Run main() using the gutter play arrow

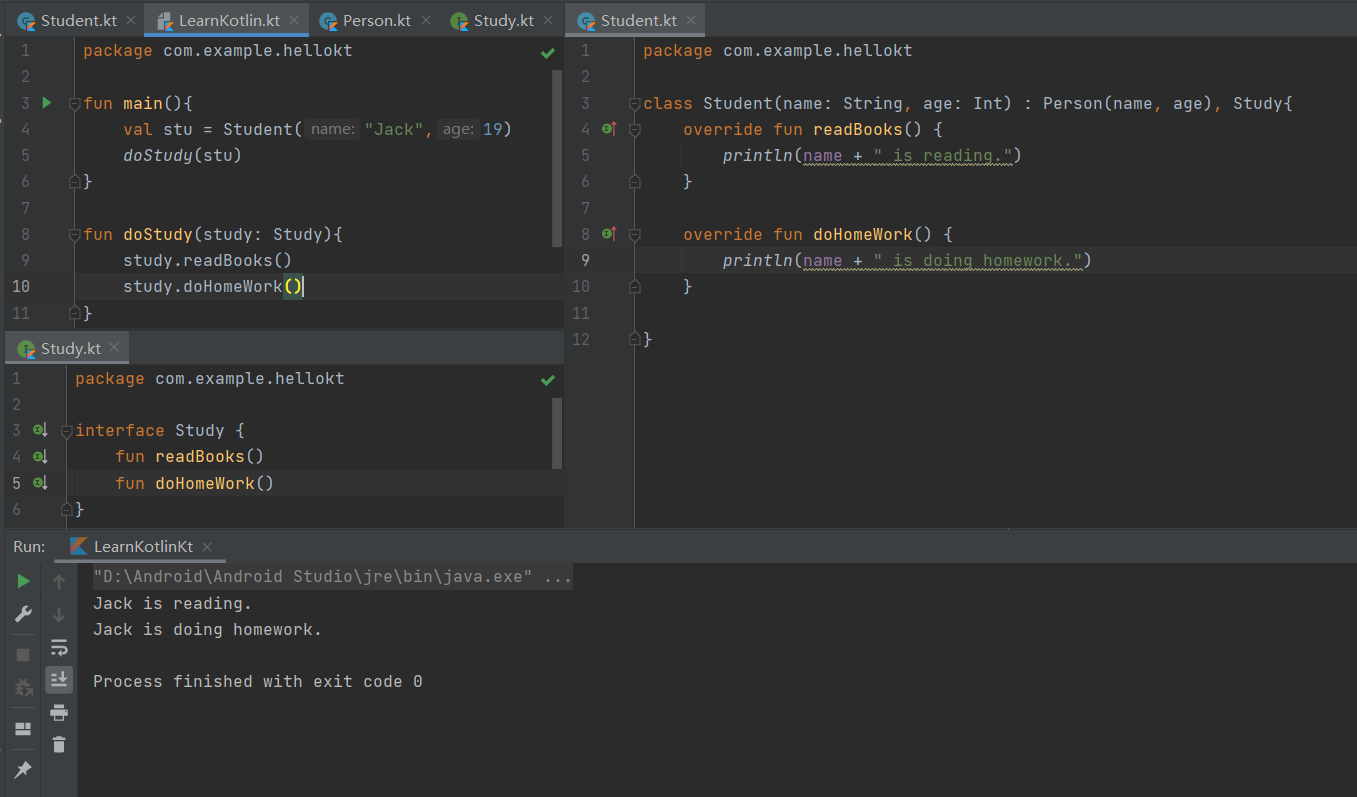coord(46,103)
